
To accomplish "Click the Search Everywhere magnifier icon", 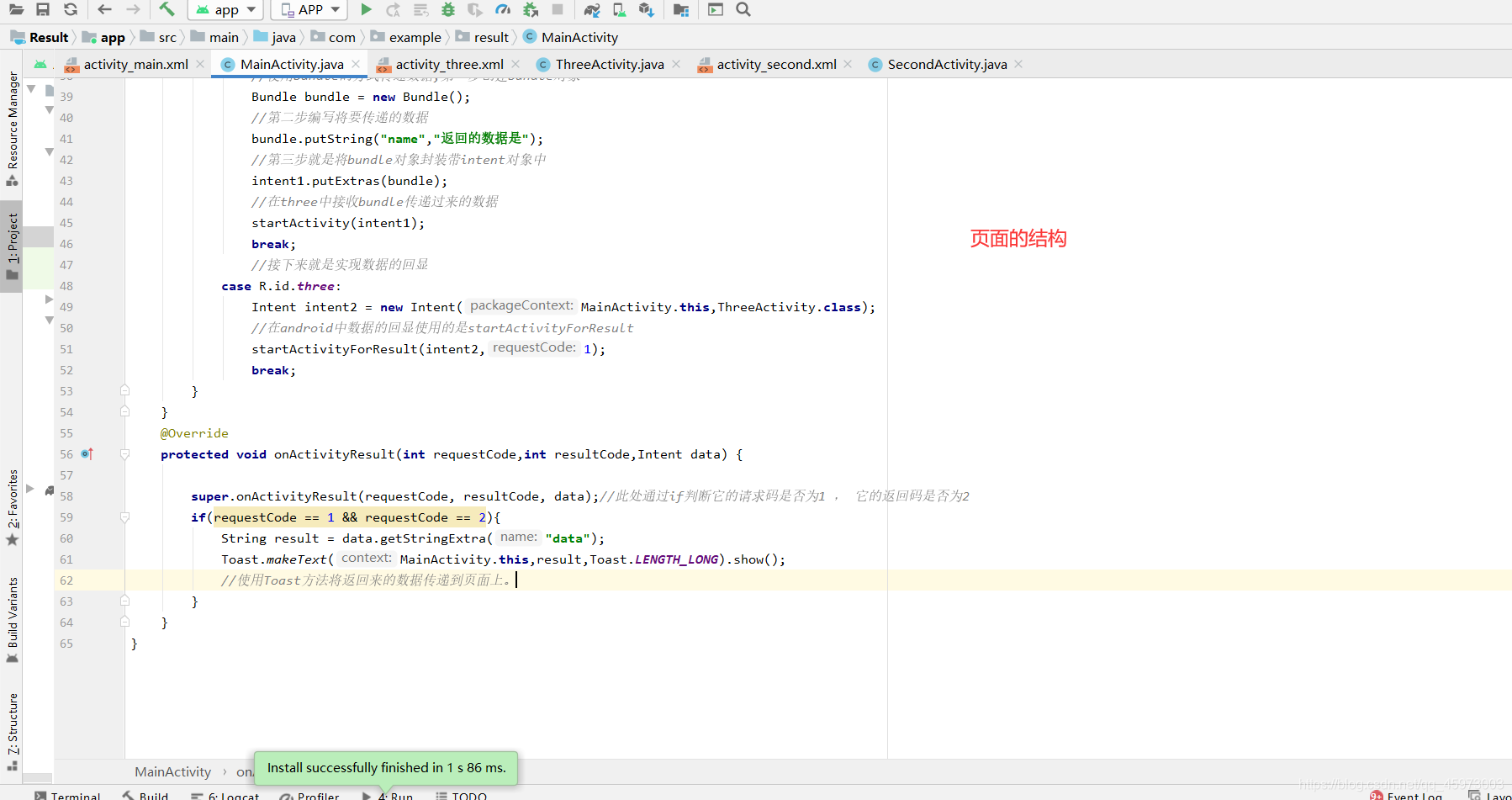I will (x=743, y=9).
